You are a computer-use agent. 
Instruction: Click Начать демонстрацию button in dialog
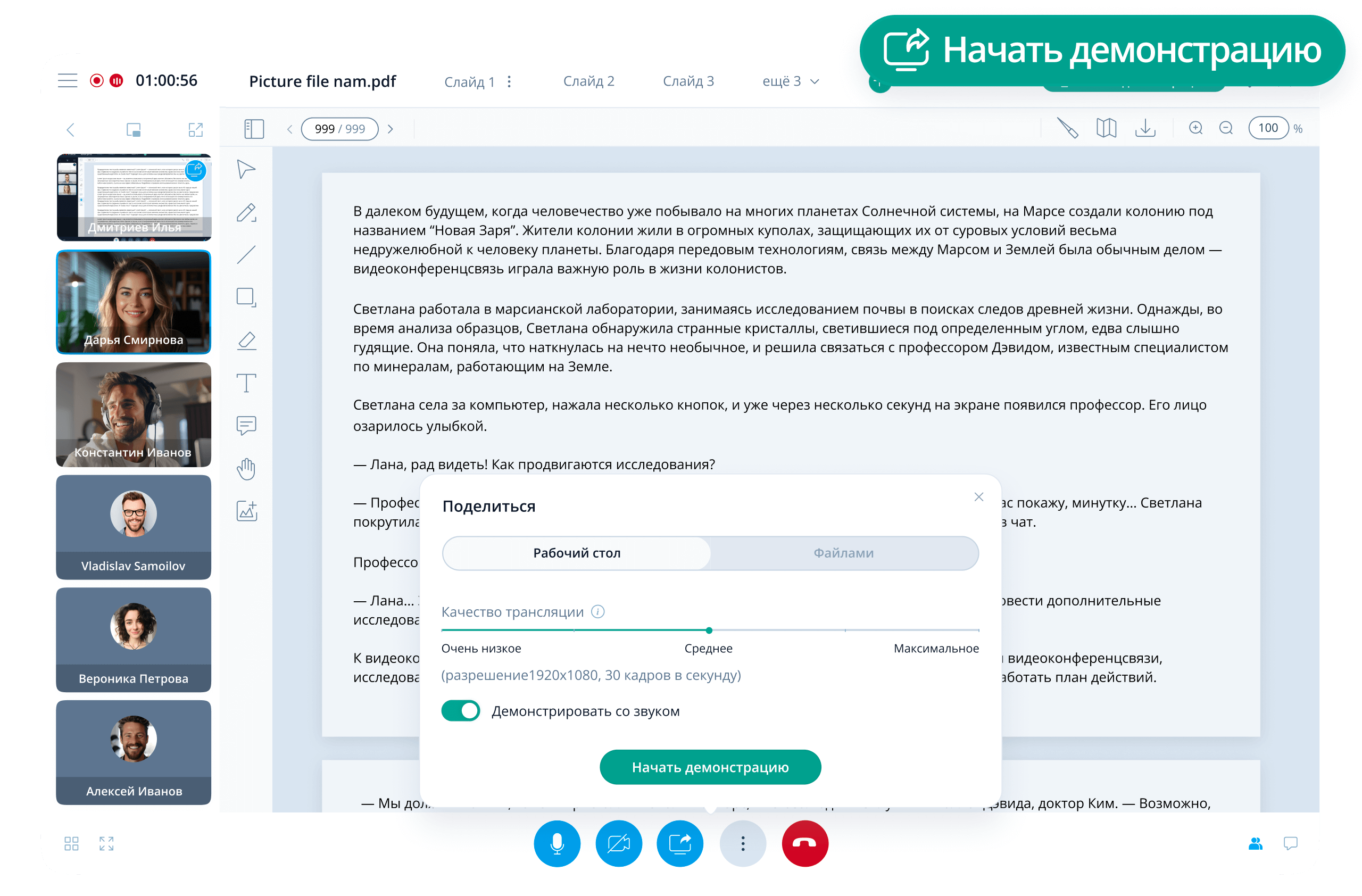tap(710, 767)
